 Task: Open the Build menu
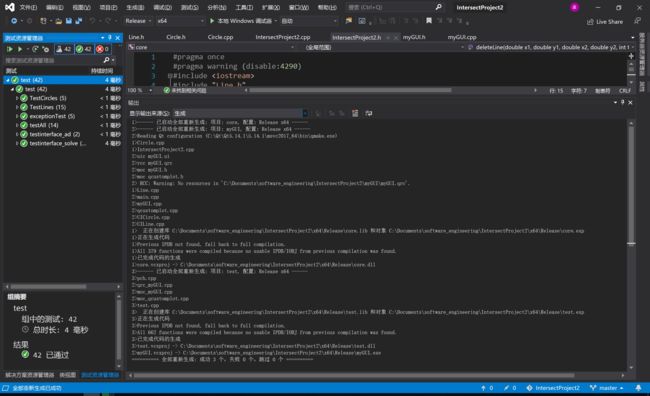tap(135, 7)
